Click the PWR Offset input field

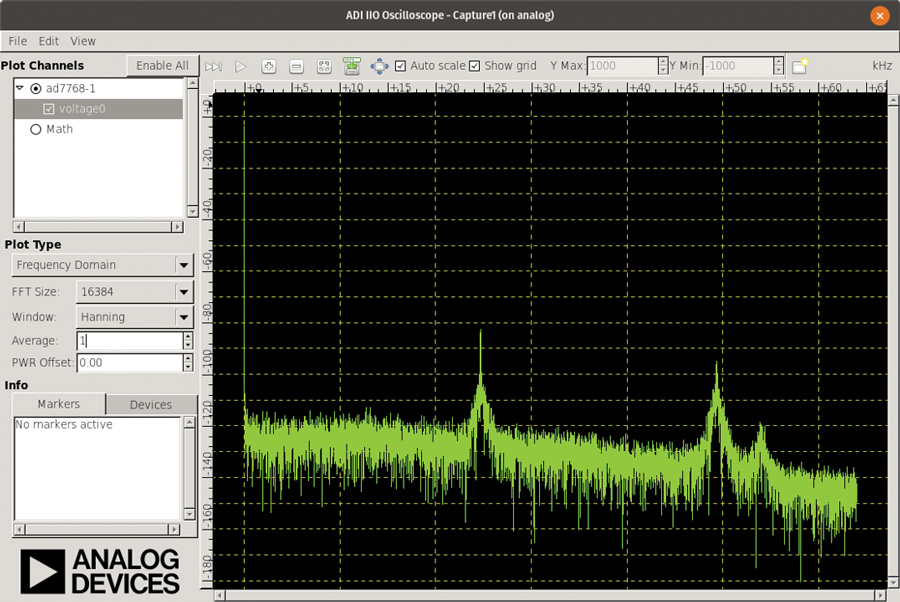tap(128, 363)
